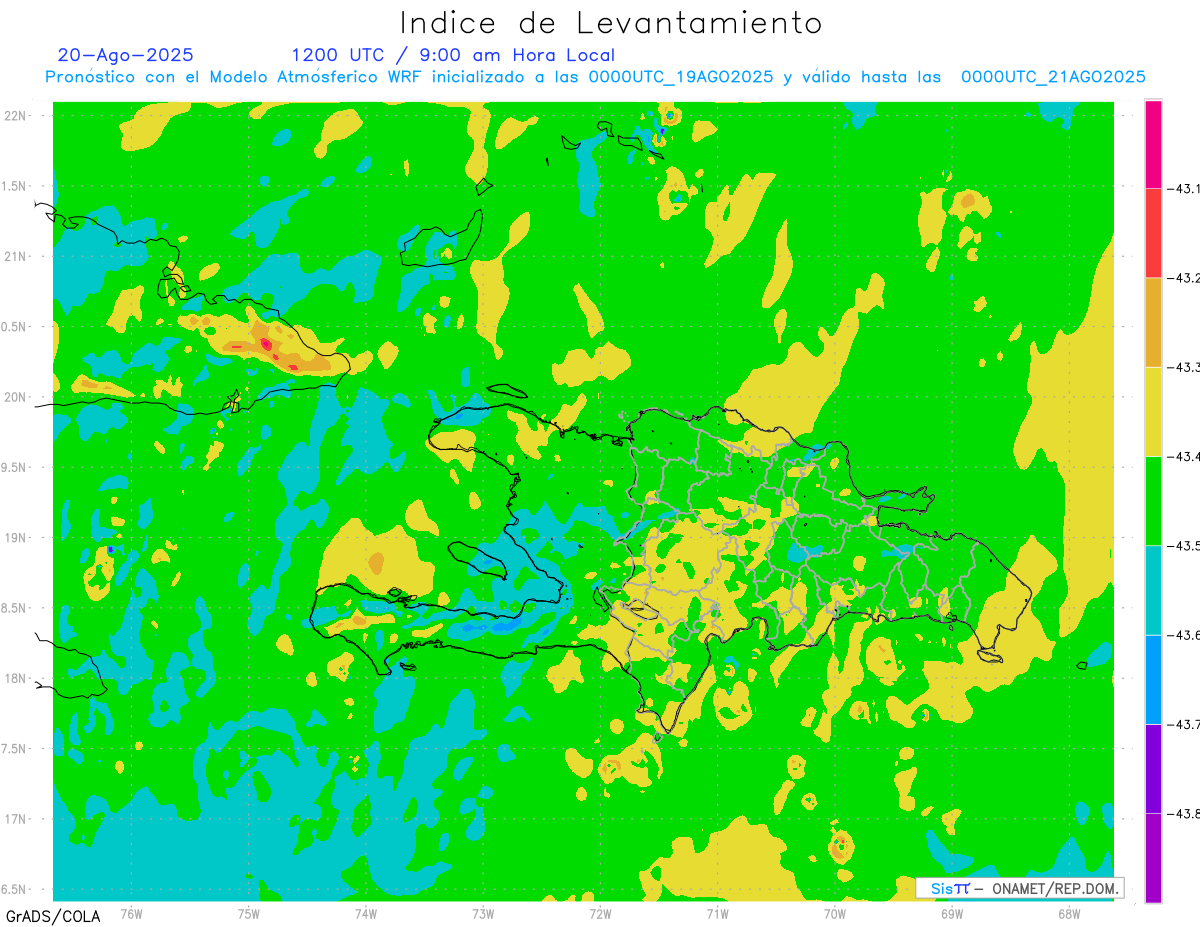Click the '21N' latitude axis label
This screenshot has height=927, width=1200.
point(16,256)
